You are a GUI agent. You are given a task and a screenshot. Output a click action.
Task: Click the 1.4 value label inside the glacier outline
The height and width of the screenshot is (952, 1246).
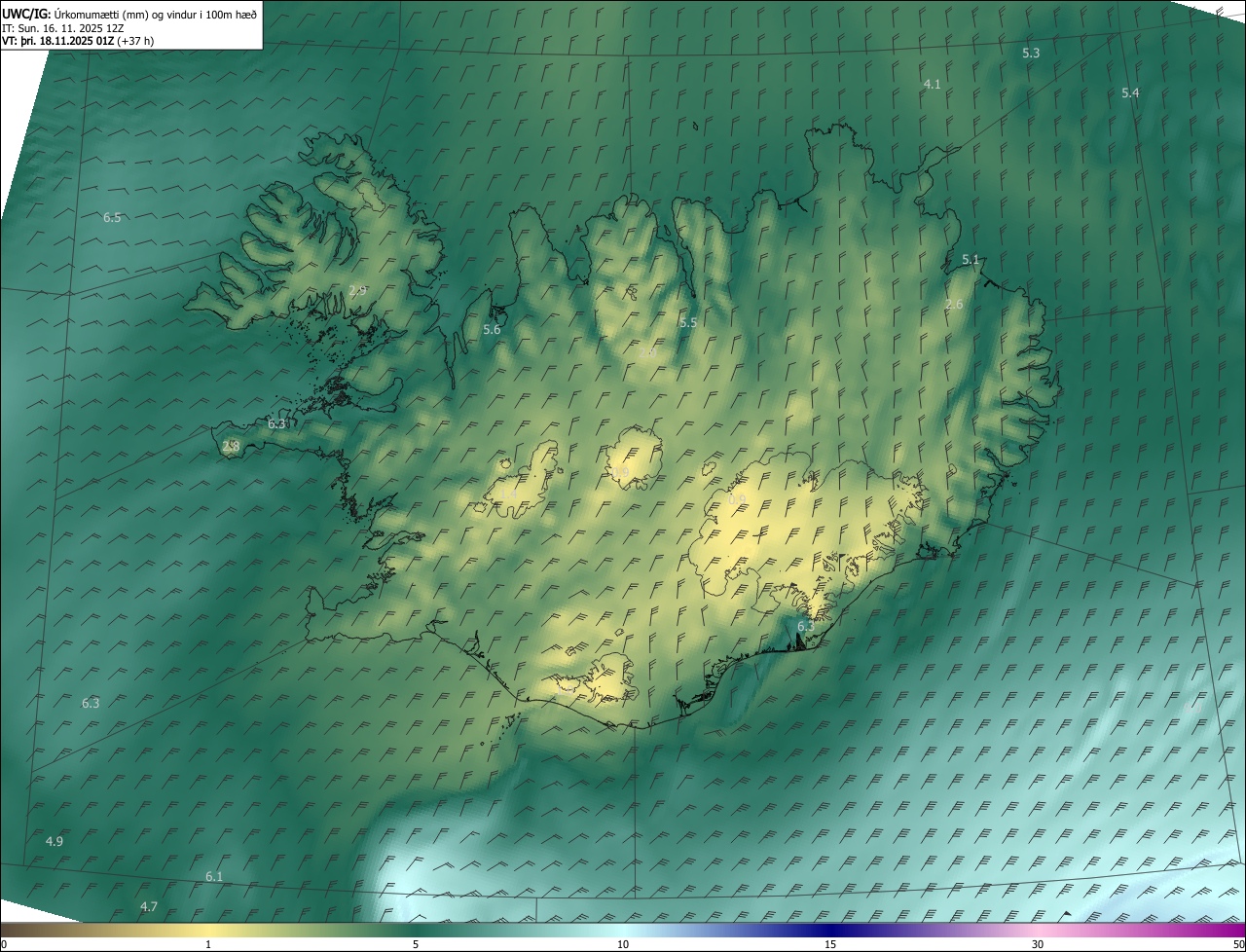tap(508, 495)
